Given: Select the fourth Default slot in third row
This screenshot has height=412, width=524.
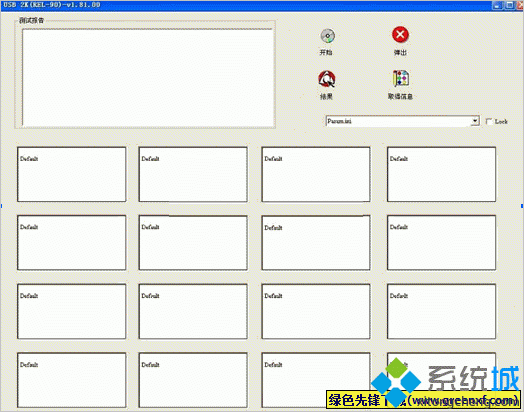Looking at the screenshot, I should [441, 311].
